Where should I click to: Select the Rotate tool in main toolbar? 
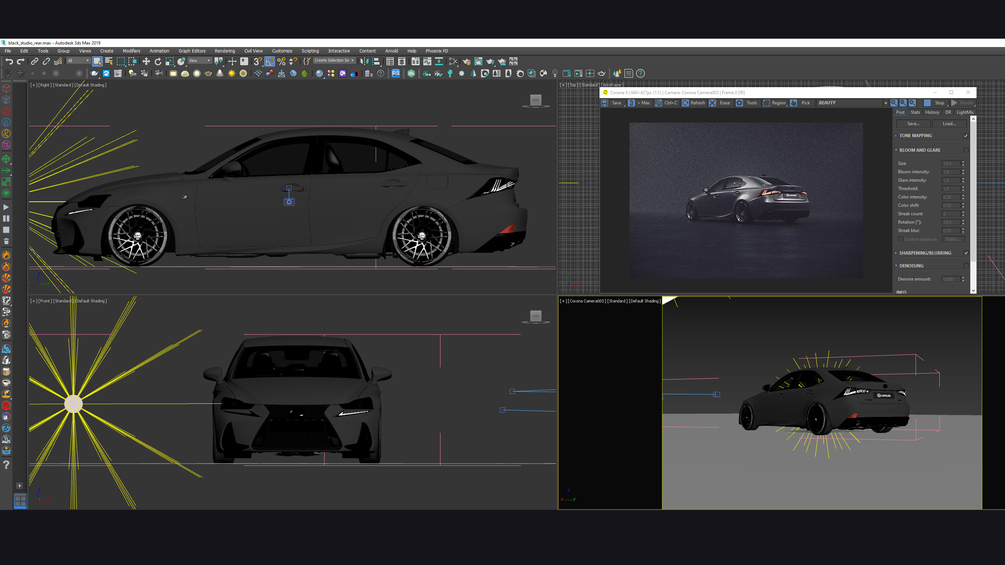[x=158, y=61]
